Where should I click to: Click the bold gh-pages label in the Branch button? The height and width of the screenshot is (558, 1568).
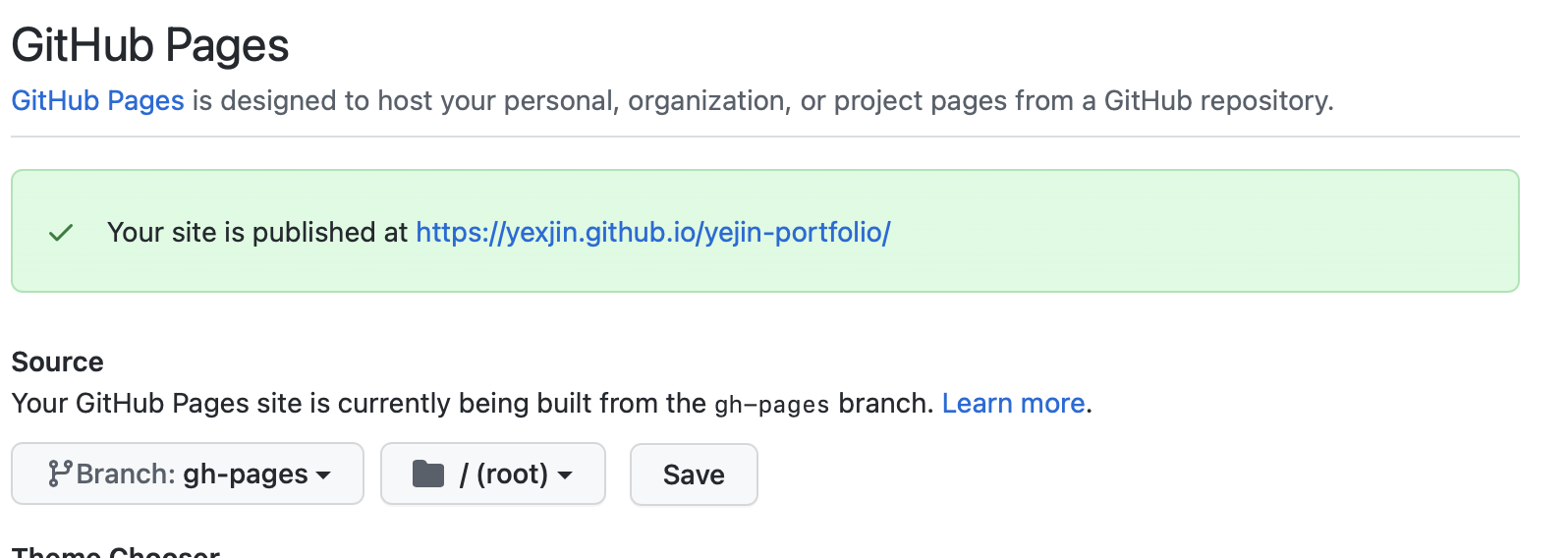(x=246, y=474)
